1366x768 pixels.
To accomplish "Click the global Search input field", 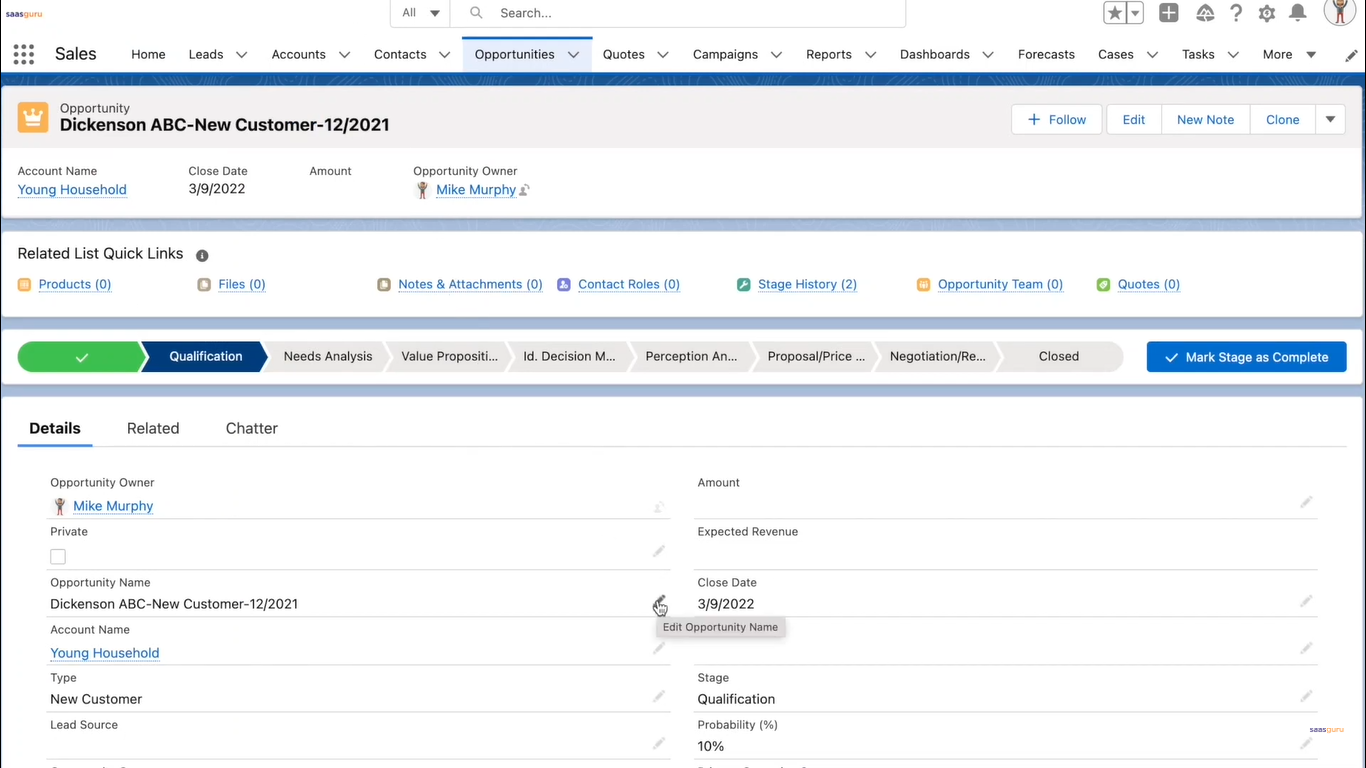I will pyautogui.click(x=678, y=13).
